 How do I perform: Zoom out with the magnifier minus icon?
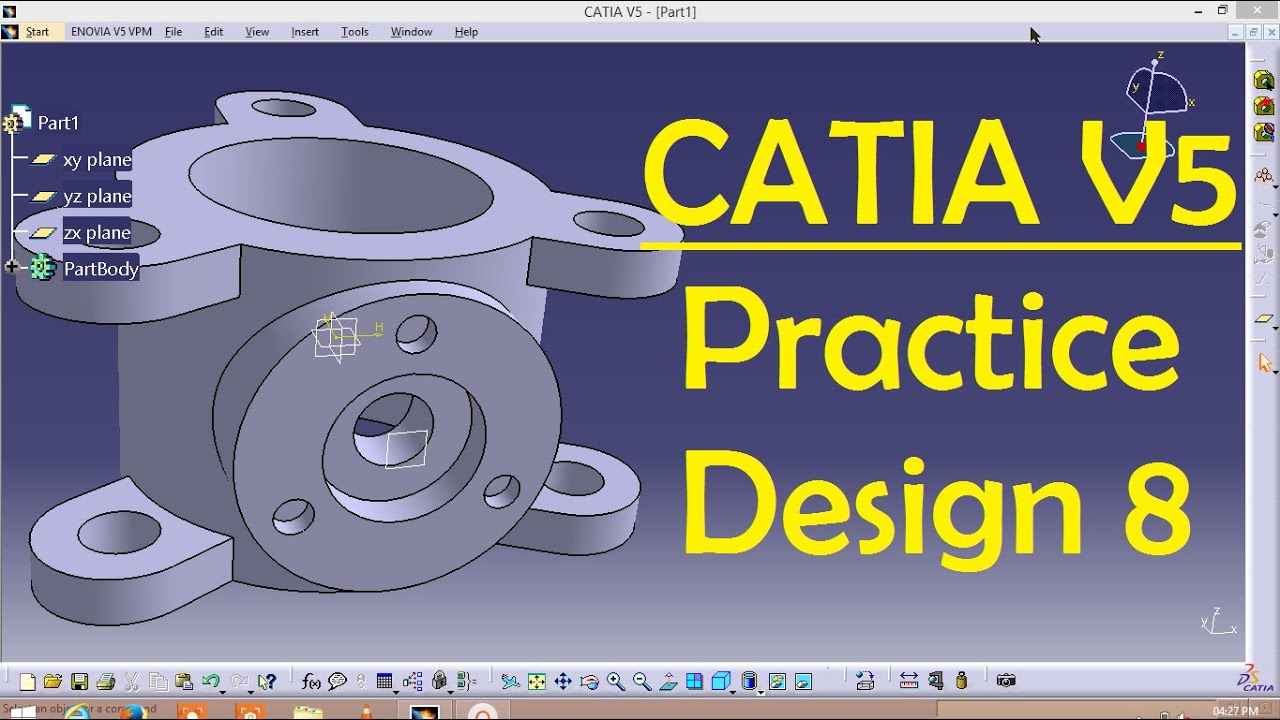coord(641,682)
